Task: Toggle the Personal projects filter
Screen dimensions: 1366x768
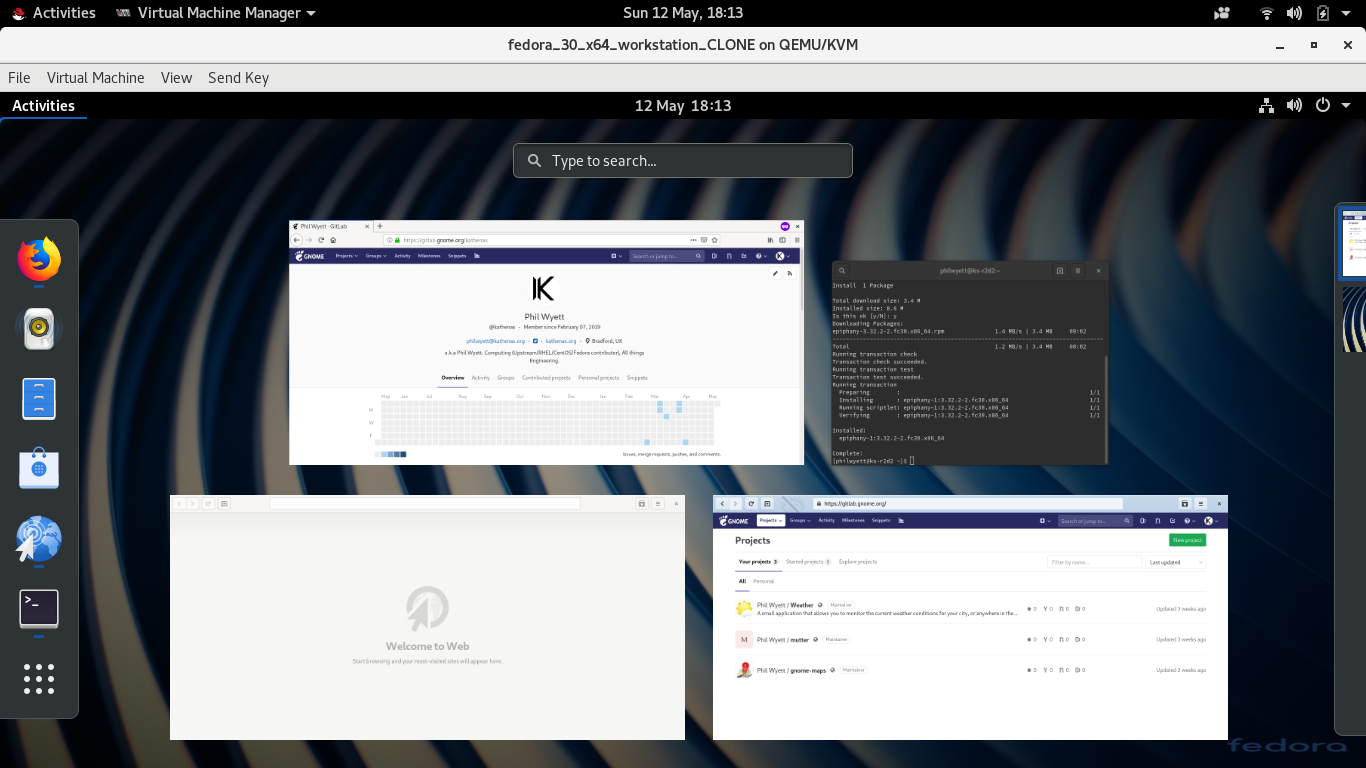Action: (x=764, y=581)
